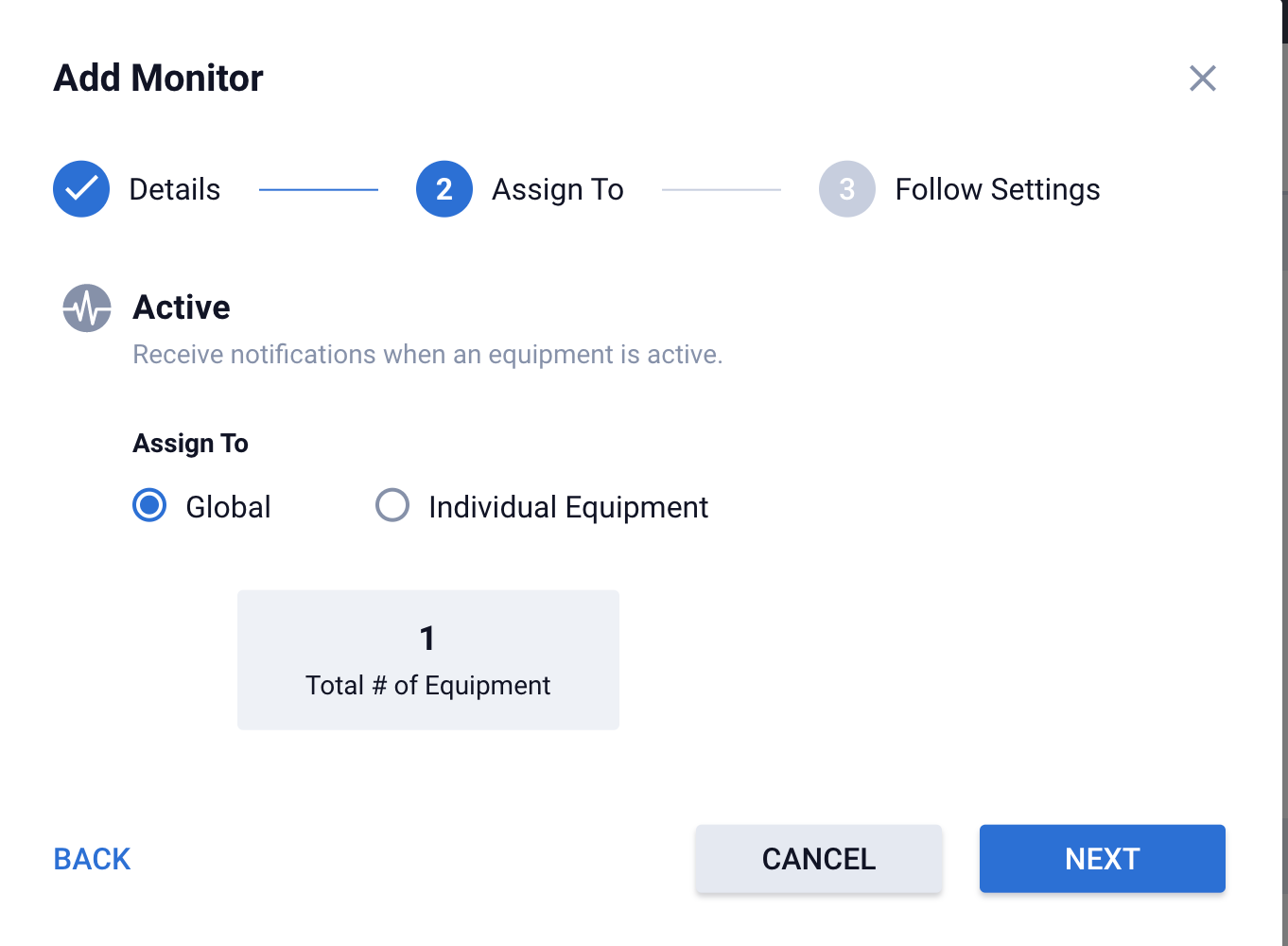Click the bold Assign To section label
The image size is (1288, 946).
[x=190, y=444]
